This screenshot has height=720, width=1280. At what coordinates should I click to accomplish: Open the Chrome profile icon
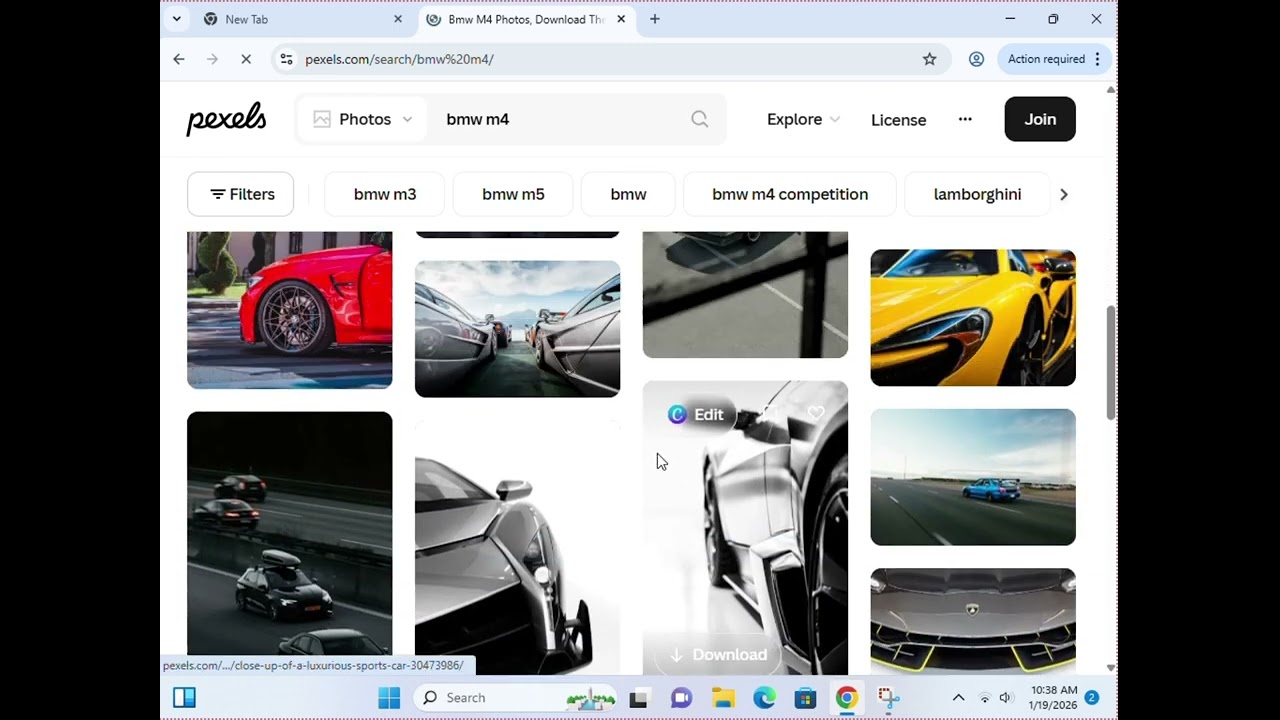coord(976,59)
